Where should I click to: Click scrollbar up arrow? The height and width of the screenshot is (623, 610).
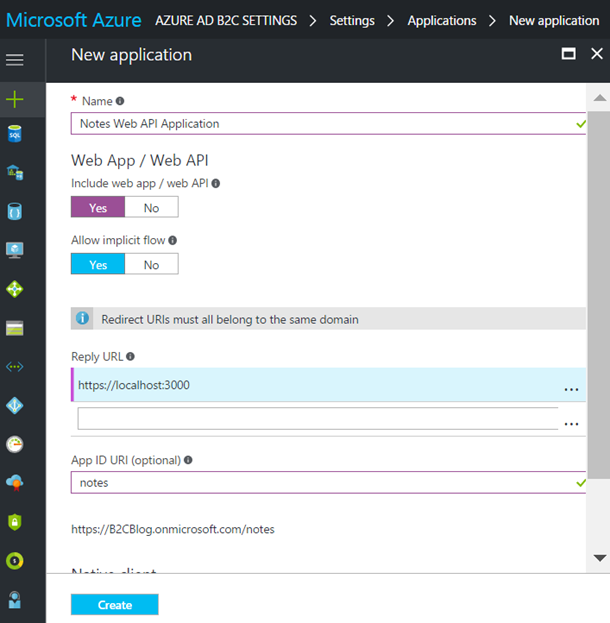click(599, 98)
